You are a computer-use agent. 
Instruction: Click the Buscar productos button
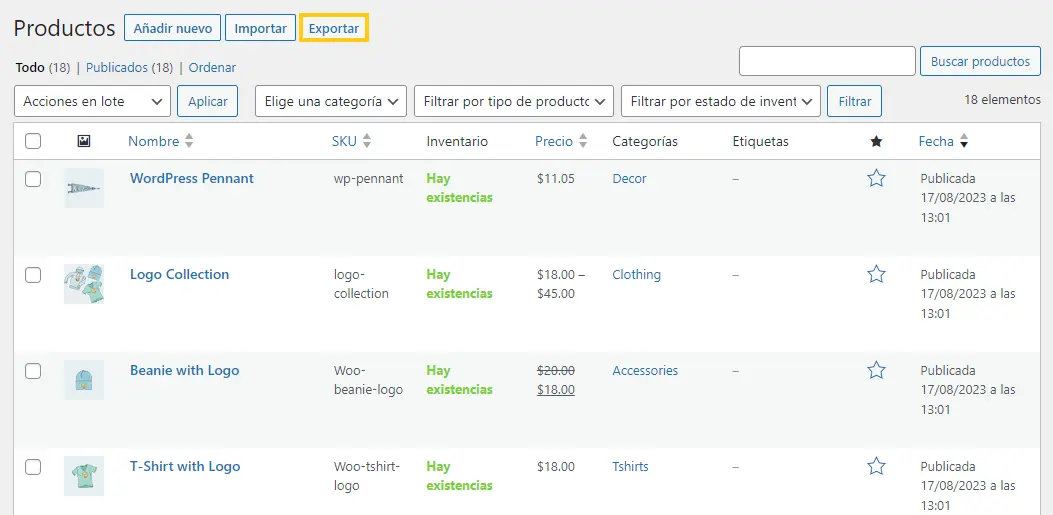[x=980, y=62]
